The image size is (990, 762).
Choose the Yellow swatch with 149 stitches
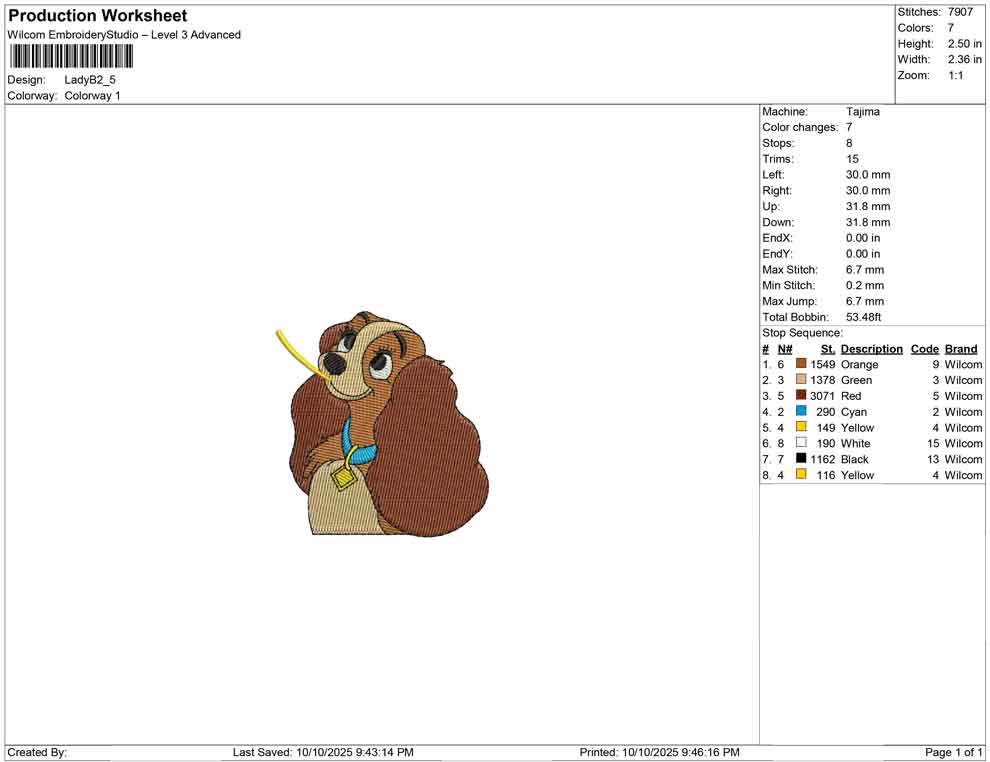coord(801,427)
